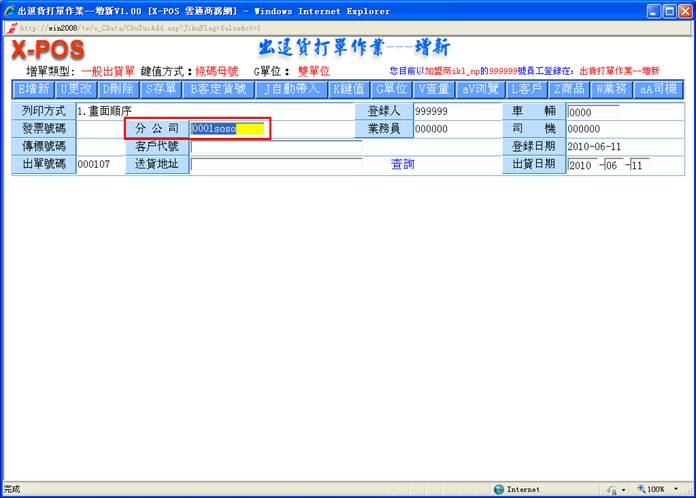Click the 送貨地址 delivery address field
The image size is (696, 498).
(x=276, y=164)
